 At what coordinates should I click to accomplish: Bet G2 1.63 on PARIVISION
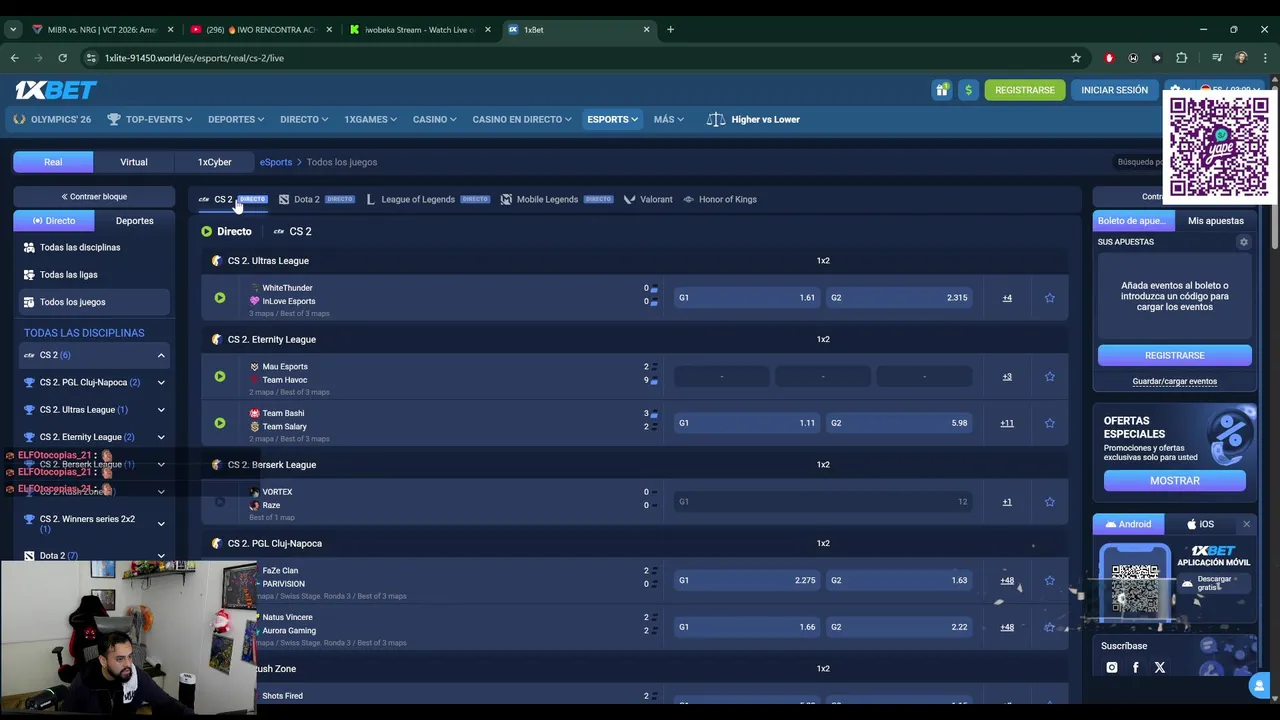pyautogui.click(x=899, y=580)
